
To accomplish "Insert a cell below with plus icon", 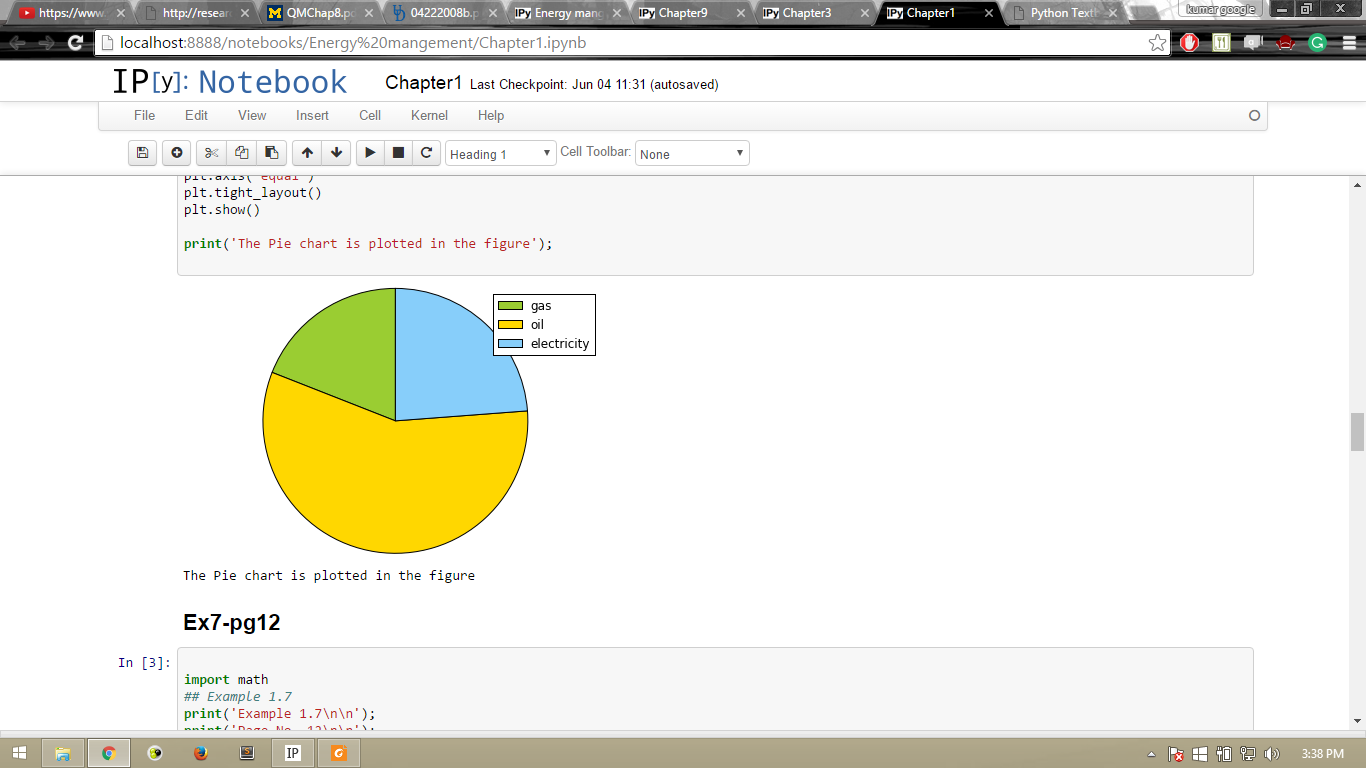I will pos(177,153).
